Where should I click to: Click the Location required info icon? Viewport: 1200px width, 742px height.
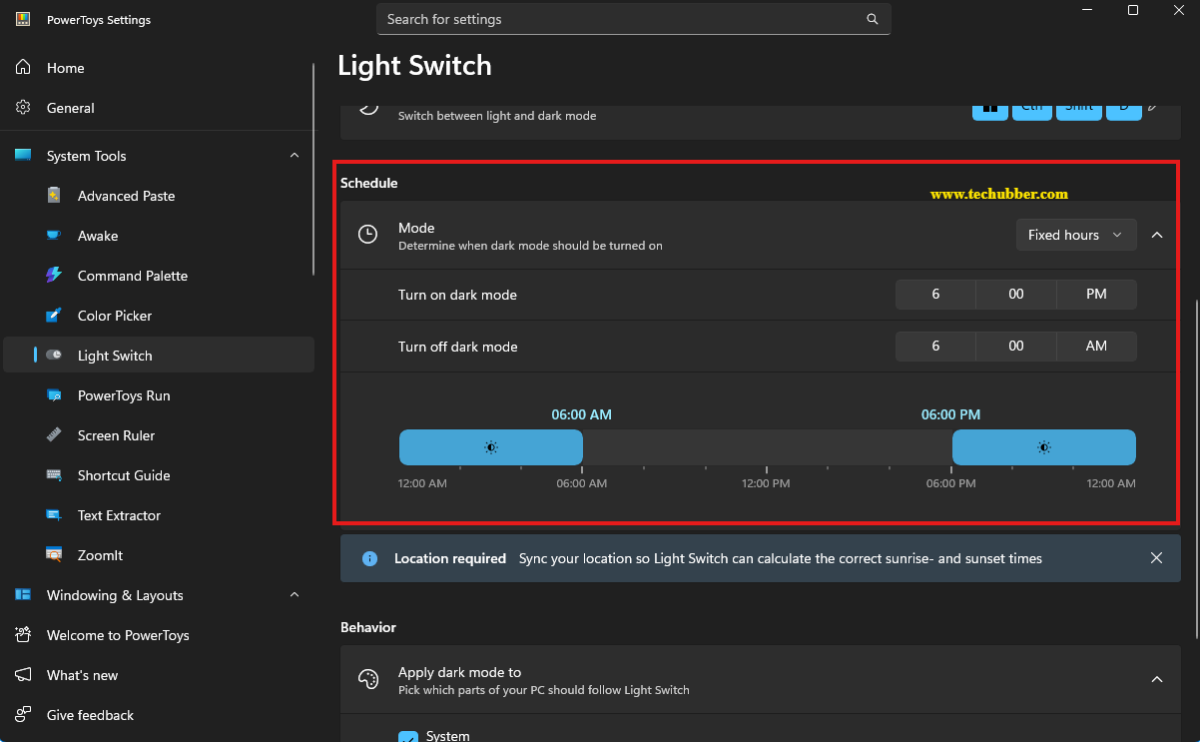click(369, 558)
